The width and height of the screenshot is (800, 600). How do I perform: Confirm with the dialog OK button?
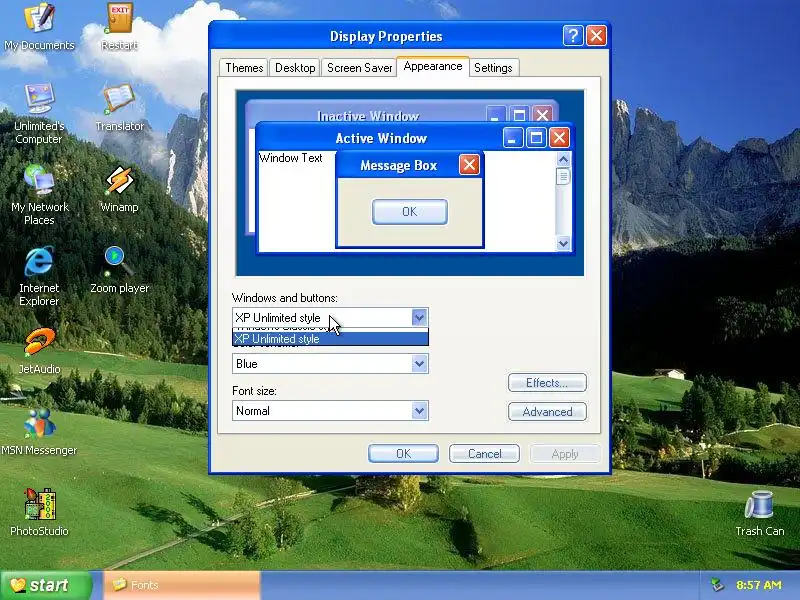pos(403,454)
